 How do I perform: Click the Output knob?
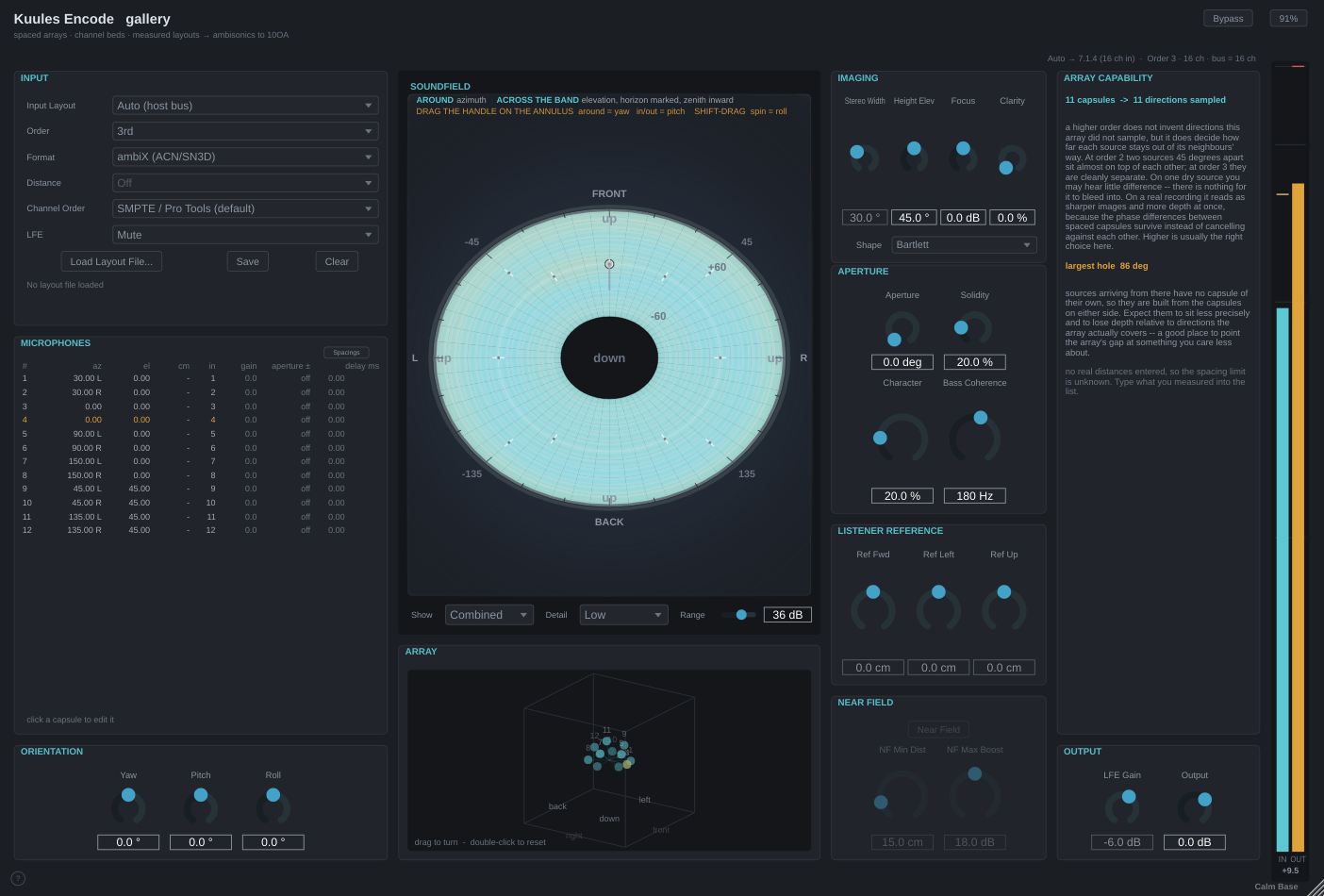pyautogui.click(x=1195, y=807)
